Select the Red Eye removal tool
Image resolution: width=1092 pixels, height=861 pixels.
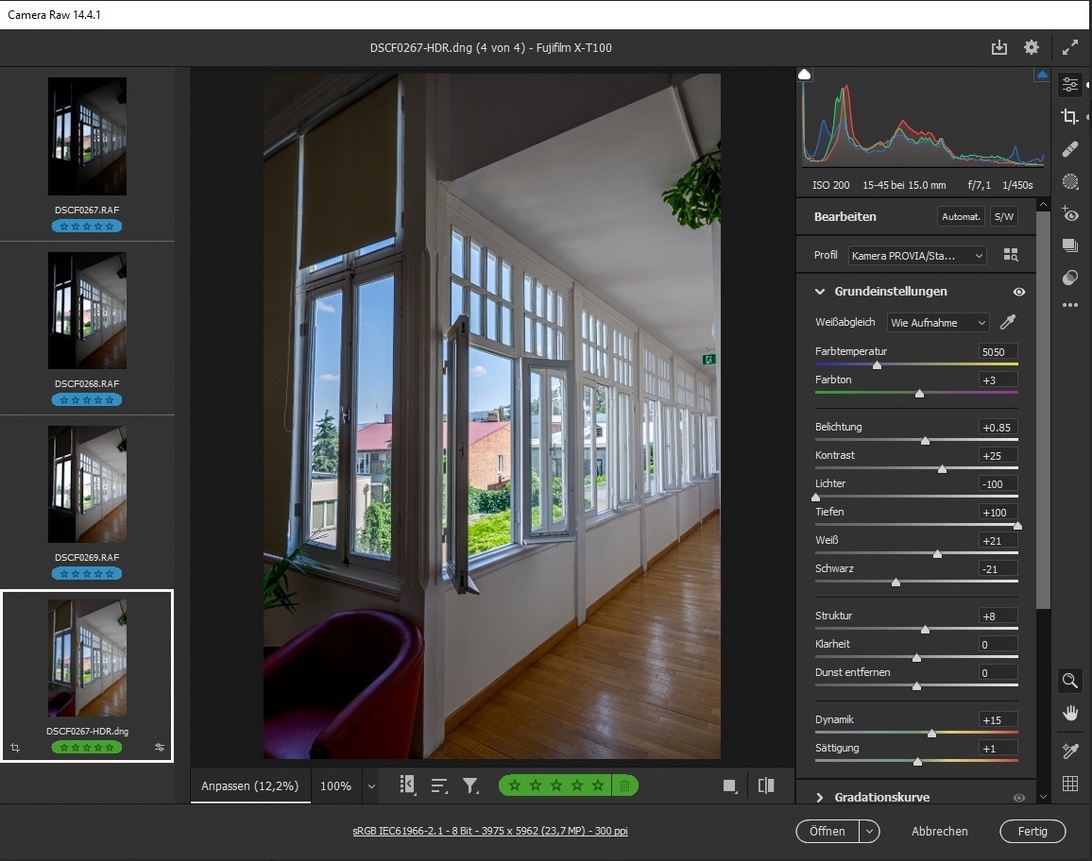pos(1070,214)
